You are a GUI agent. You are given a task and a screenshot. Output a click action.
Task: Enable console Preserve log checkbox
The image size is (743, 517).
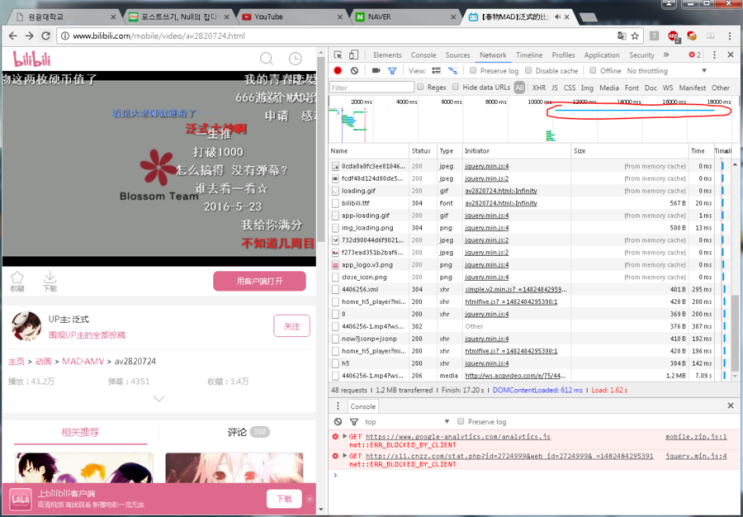pos(461,421)
